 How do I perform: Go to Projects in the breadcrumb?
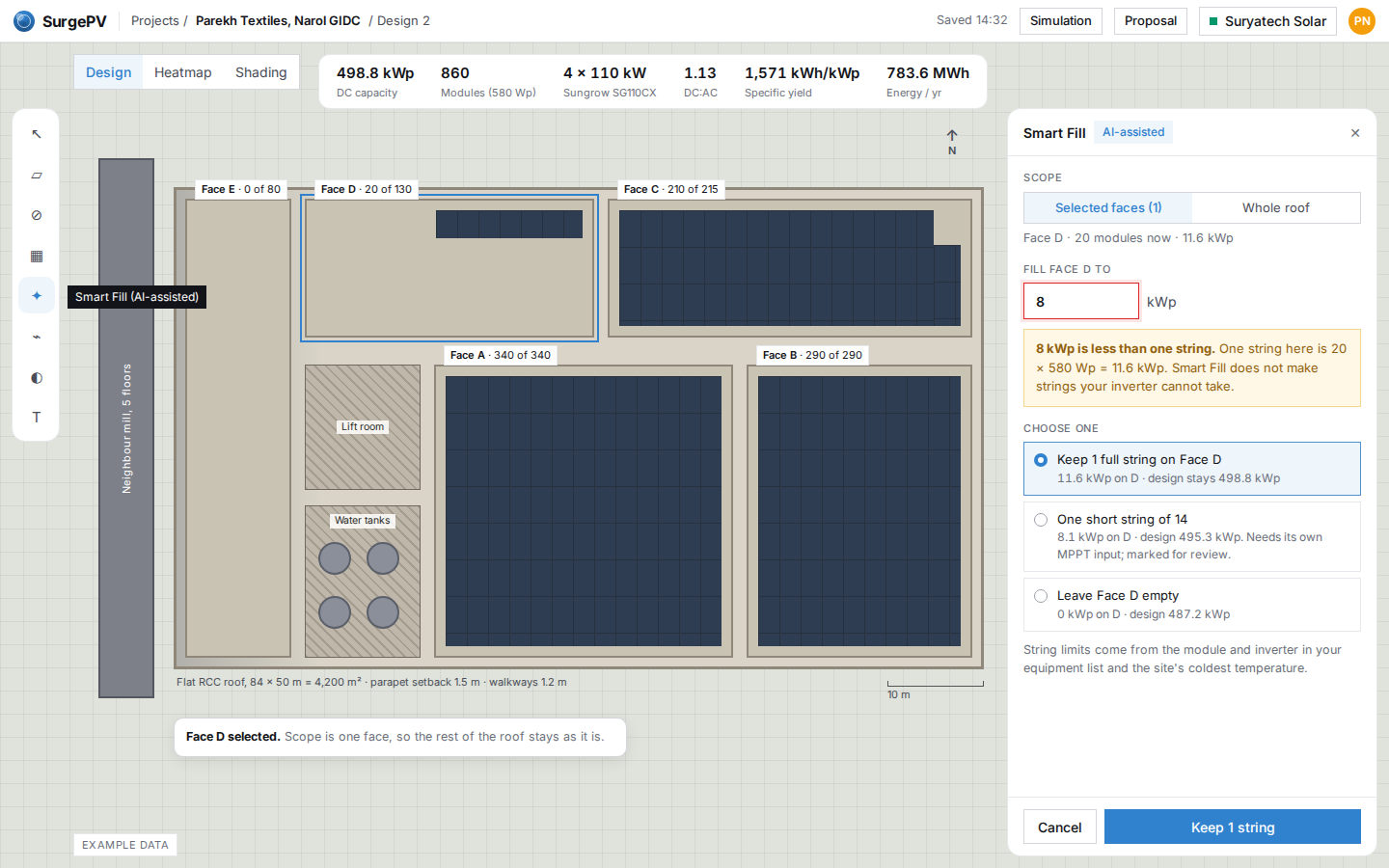pyautogui.click(x=155, y=21)
